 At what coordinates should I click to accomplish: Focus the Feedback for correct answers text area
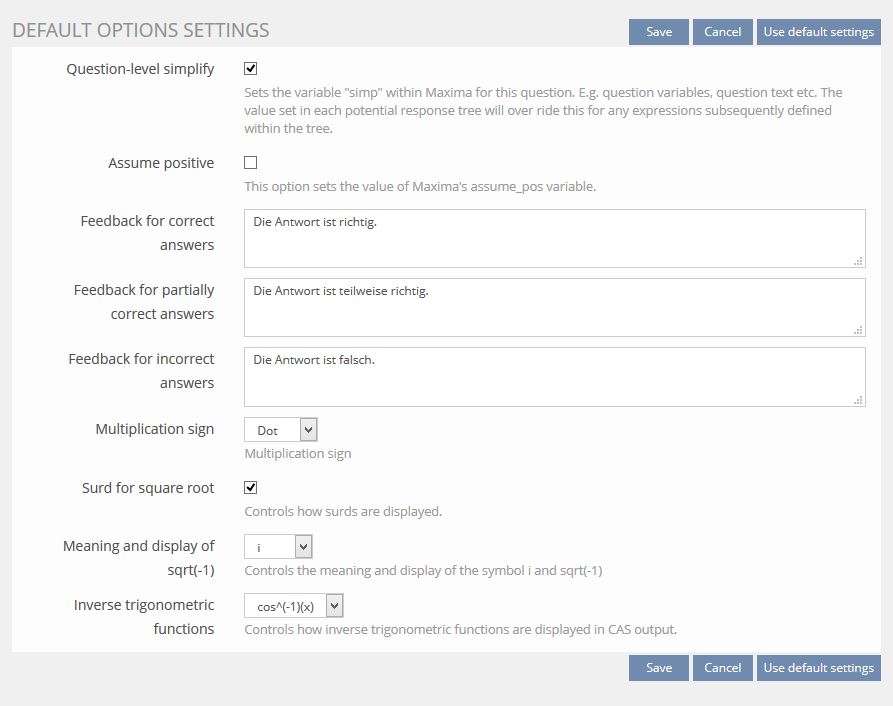pyautogui.click(x=554, y=238)
